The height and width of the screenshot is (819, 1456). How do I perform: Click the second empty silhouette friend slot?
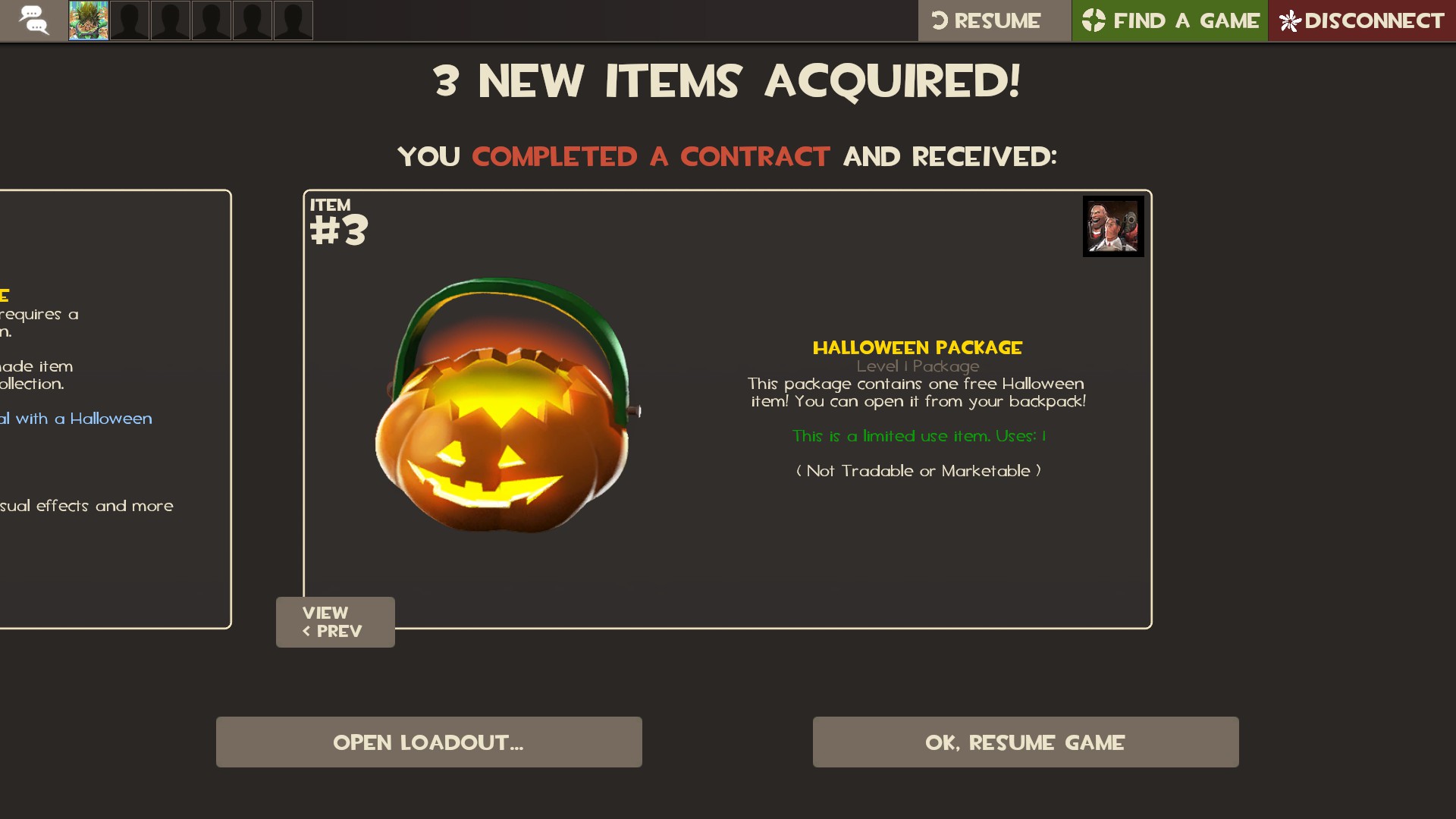point(171,20)
